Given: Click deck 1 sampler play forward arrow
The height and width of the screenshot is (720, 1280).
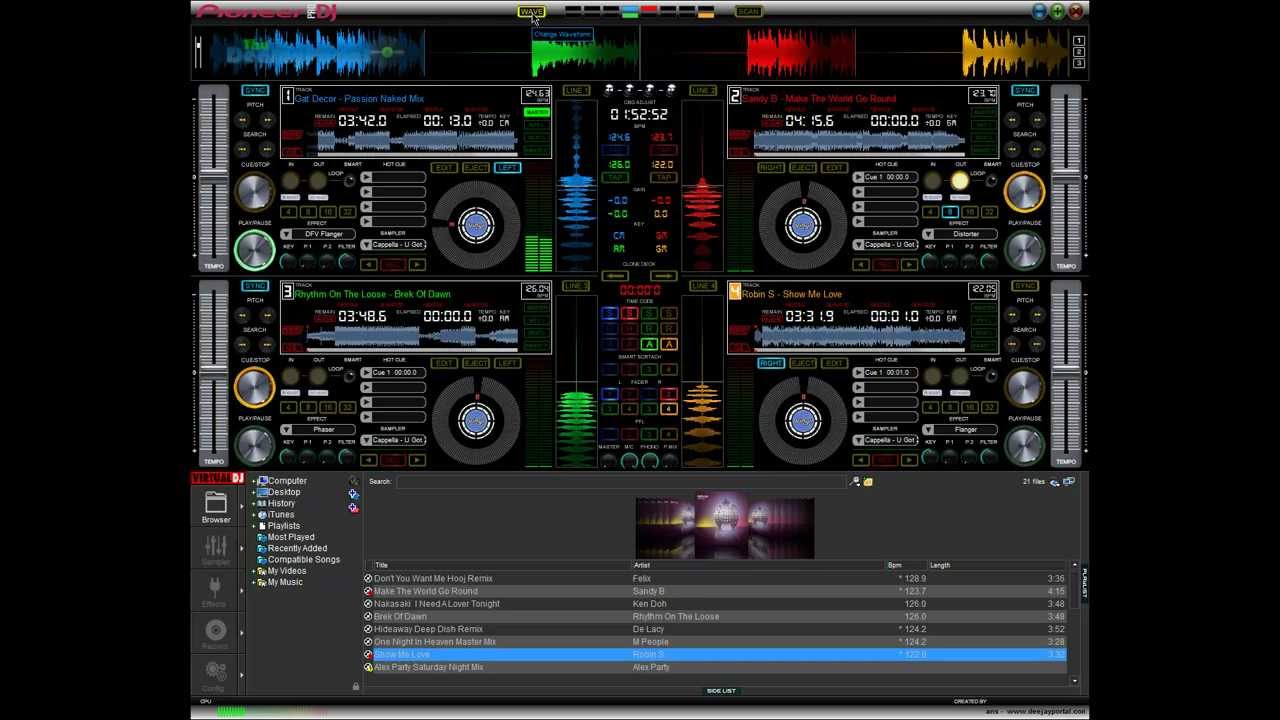Looking at the screenshot, I should pos(417,264).
